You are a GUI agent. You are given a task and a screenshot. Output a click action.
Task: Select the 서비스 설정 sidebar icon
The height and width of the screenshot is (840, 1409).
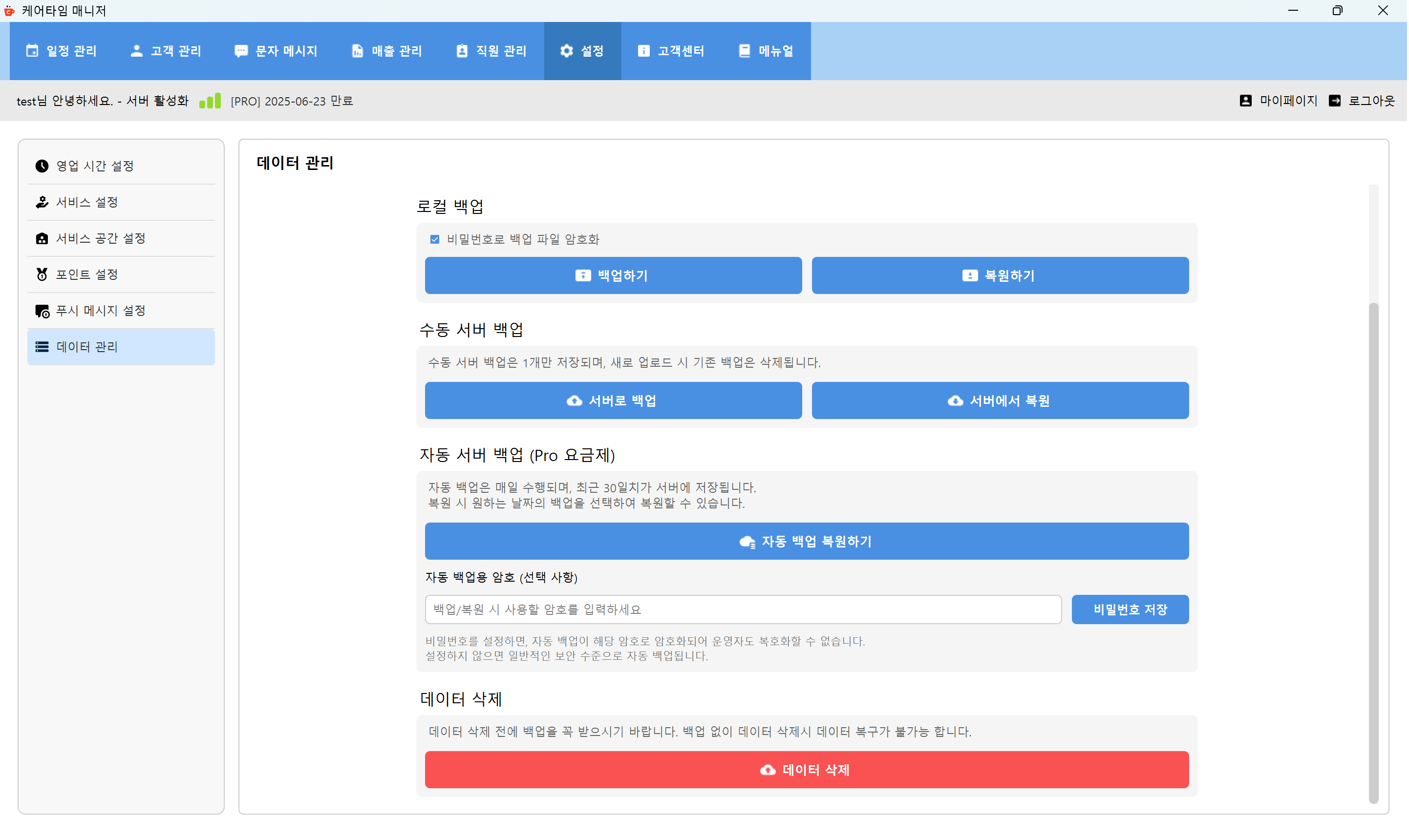click(x=42, y=202)
